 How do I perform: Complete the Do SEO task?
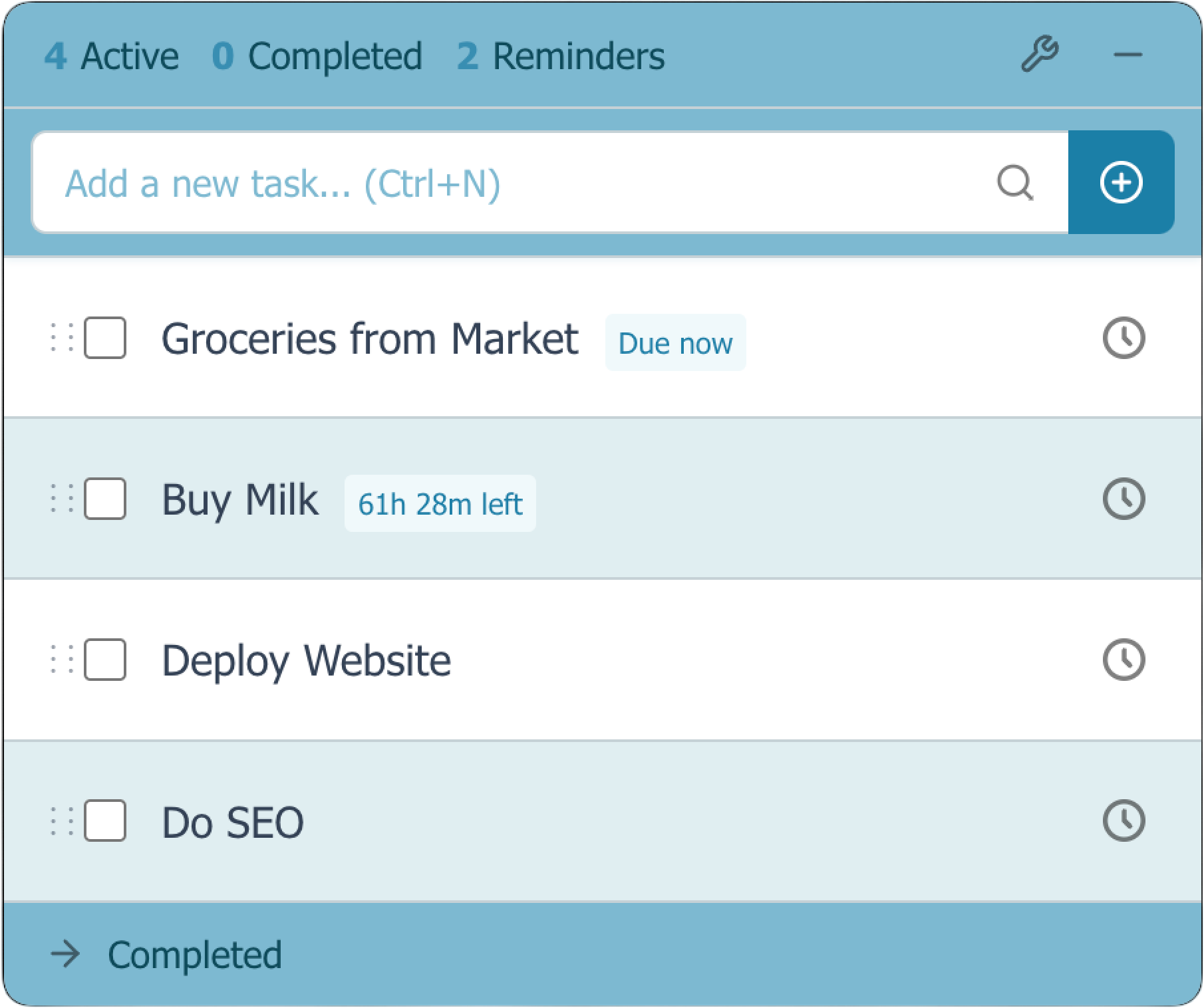(x=104, y=820)
